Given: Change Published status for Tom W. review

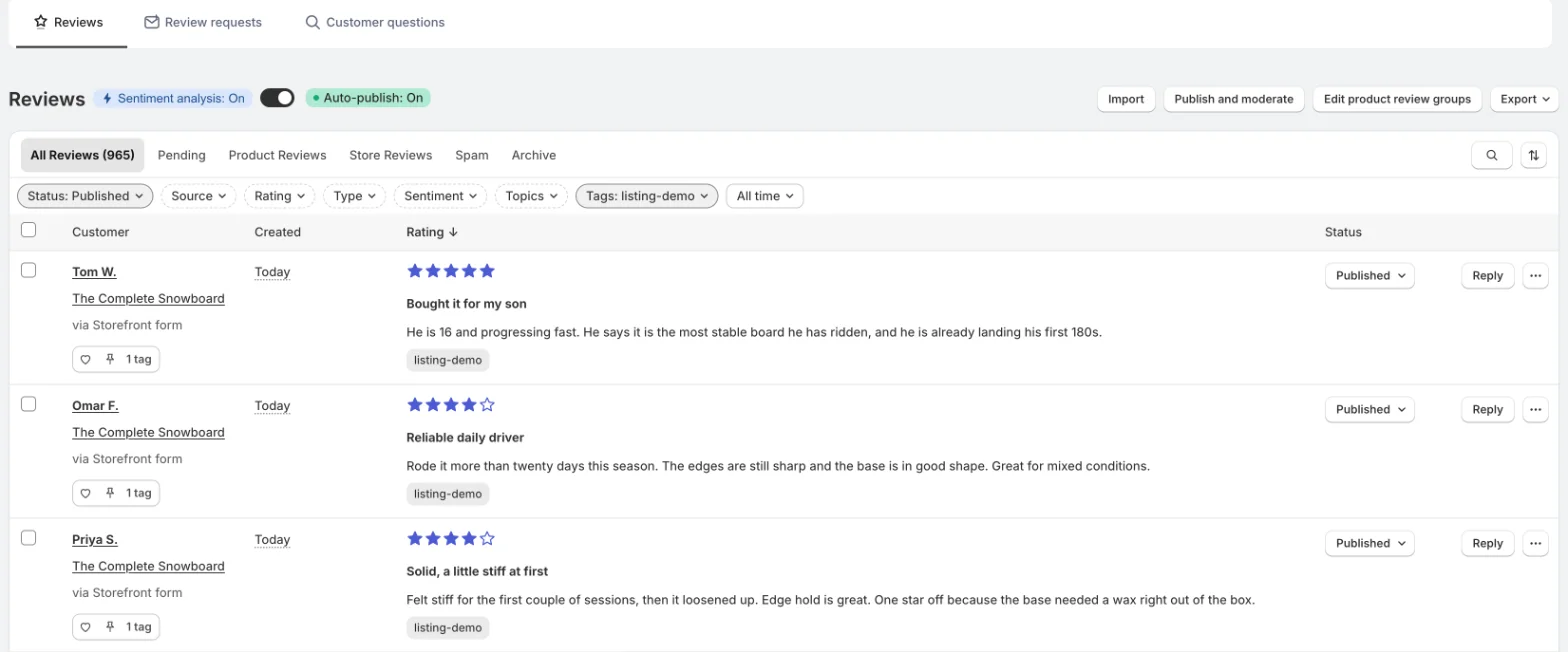Looking at the screenshot, I should (1369, 275).
